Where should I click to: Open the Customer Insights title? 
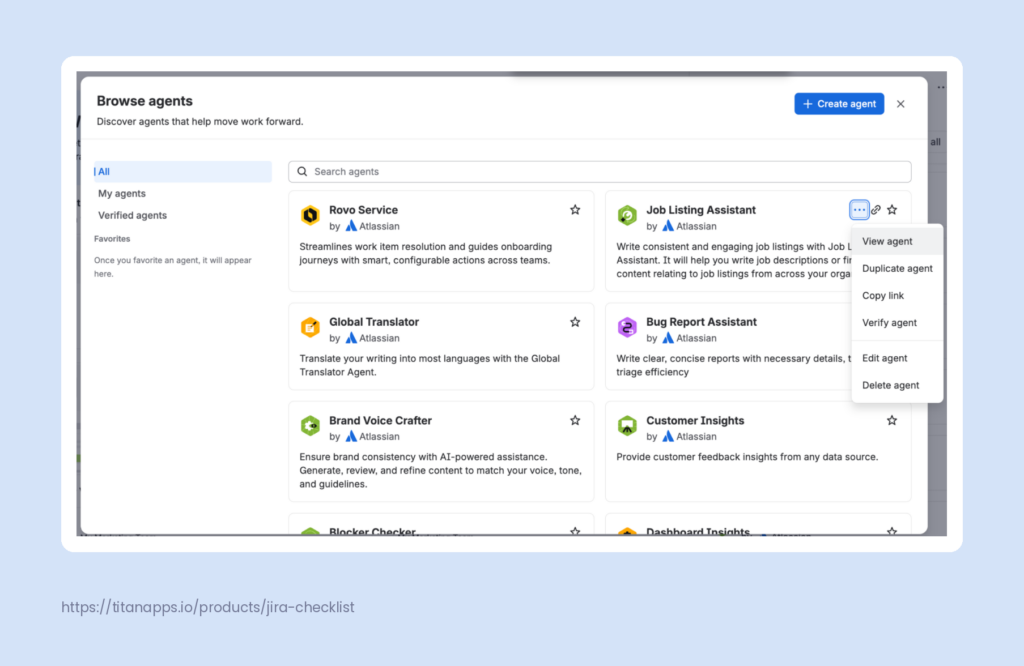[x=695, y=420]
